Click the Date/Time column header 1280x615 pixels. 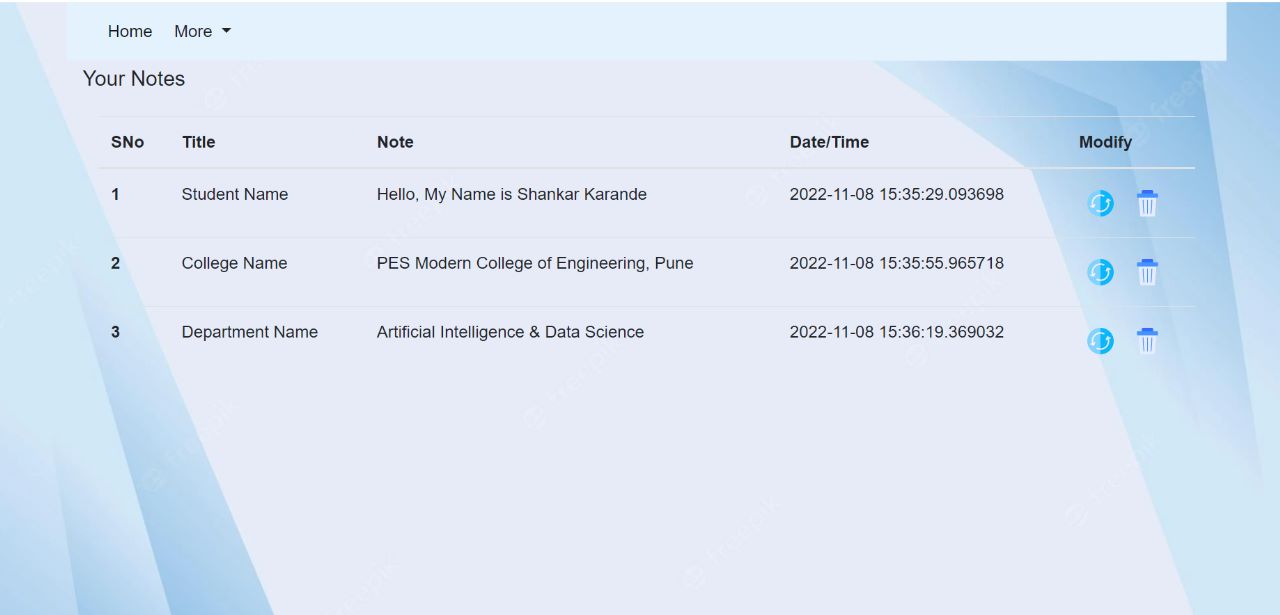(829, 142)
